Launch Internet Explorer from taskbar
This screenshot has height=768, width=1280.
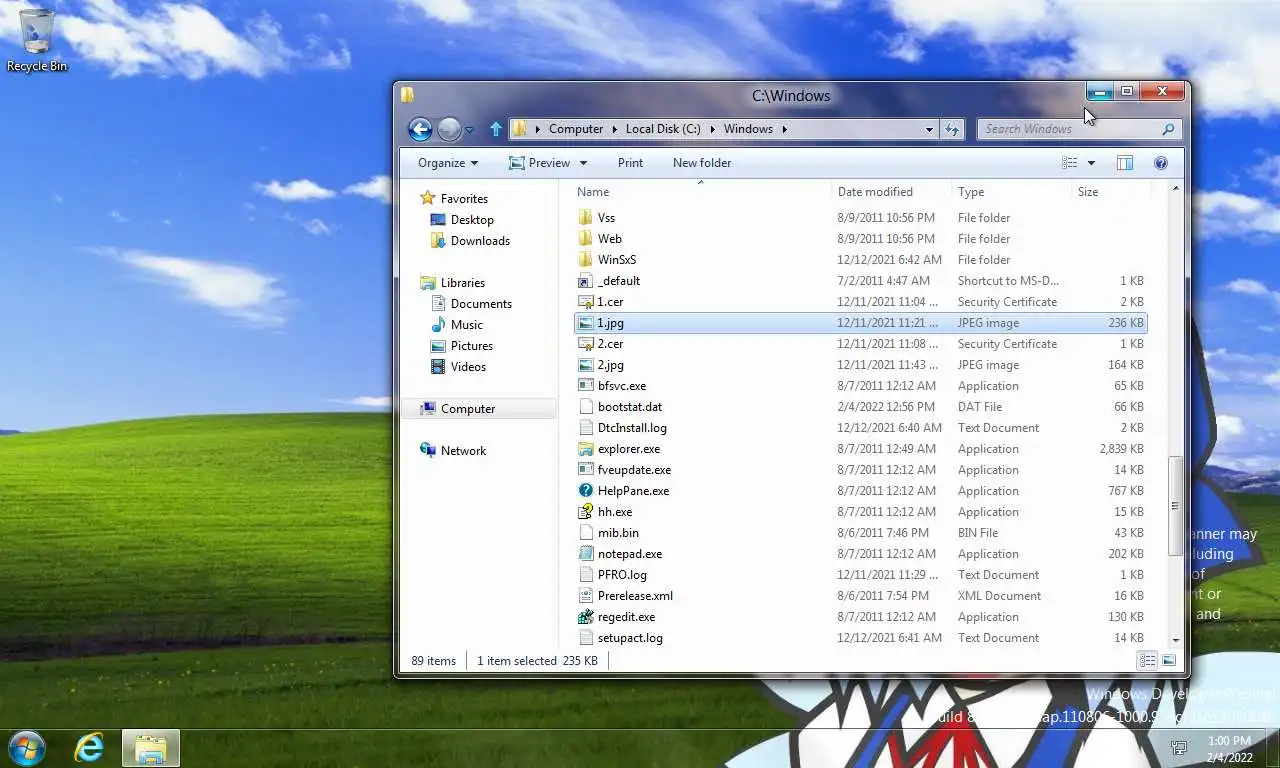pyautogui.click(x=89, y=747)
